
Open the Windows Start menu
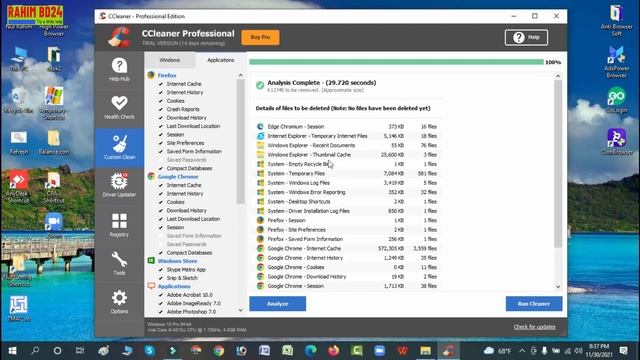[x=12, y=351]
